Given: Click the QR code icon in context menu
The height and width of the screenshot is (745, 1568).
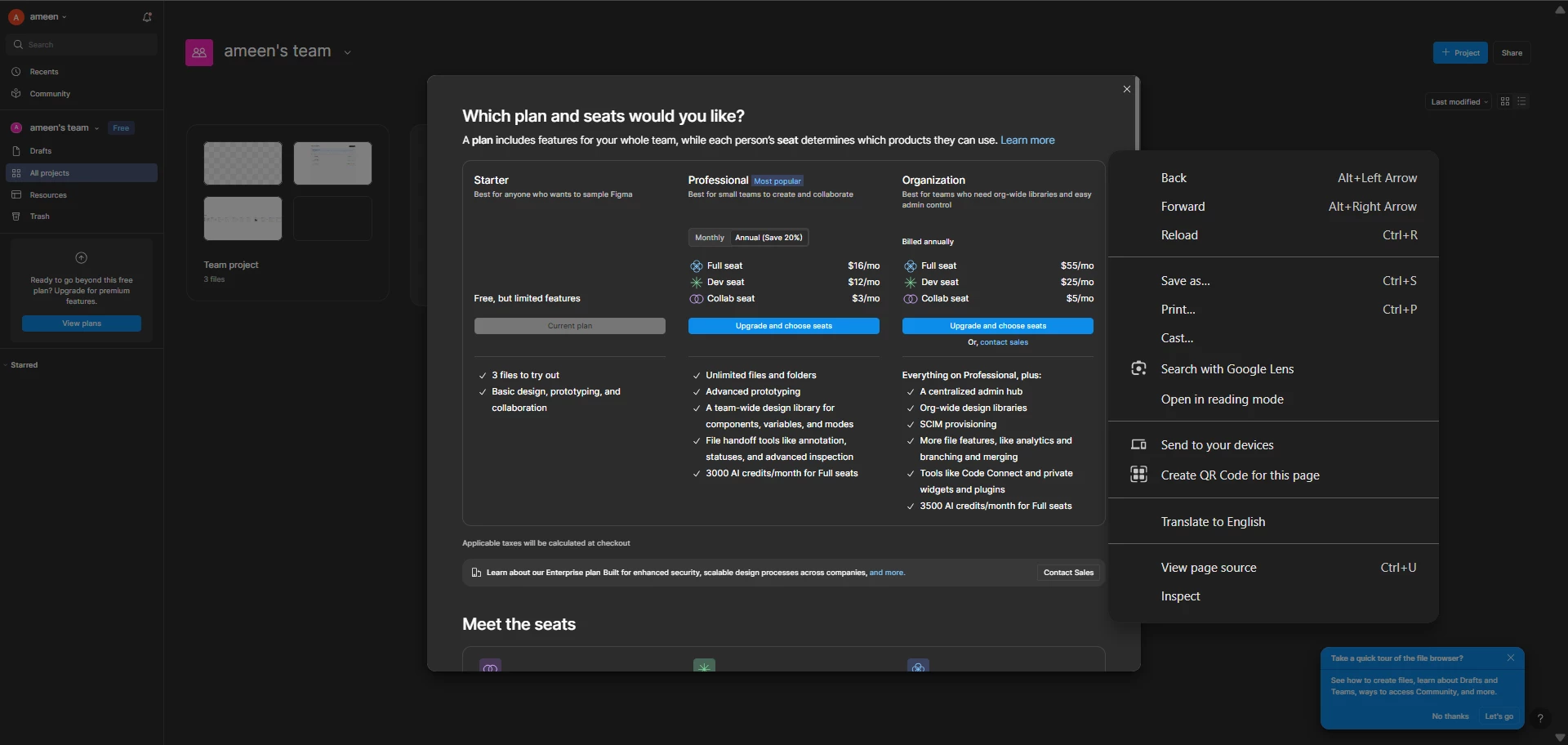Looking at the screenshot, I should coord(1138,475).
